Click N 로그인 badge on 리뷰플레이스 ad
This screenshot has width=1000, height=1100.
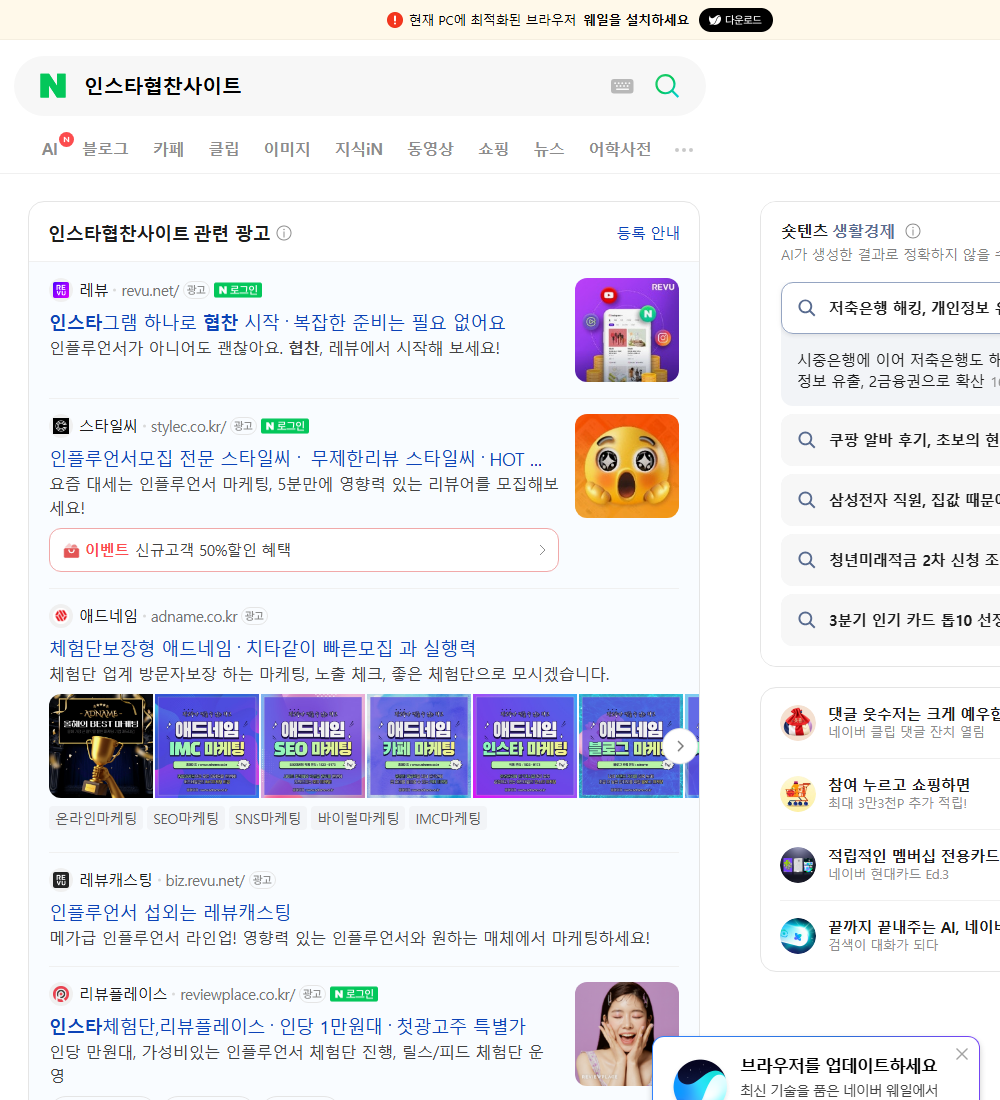coord(354,994)
